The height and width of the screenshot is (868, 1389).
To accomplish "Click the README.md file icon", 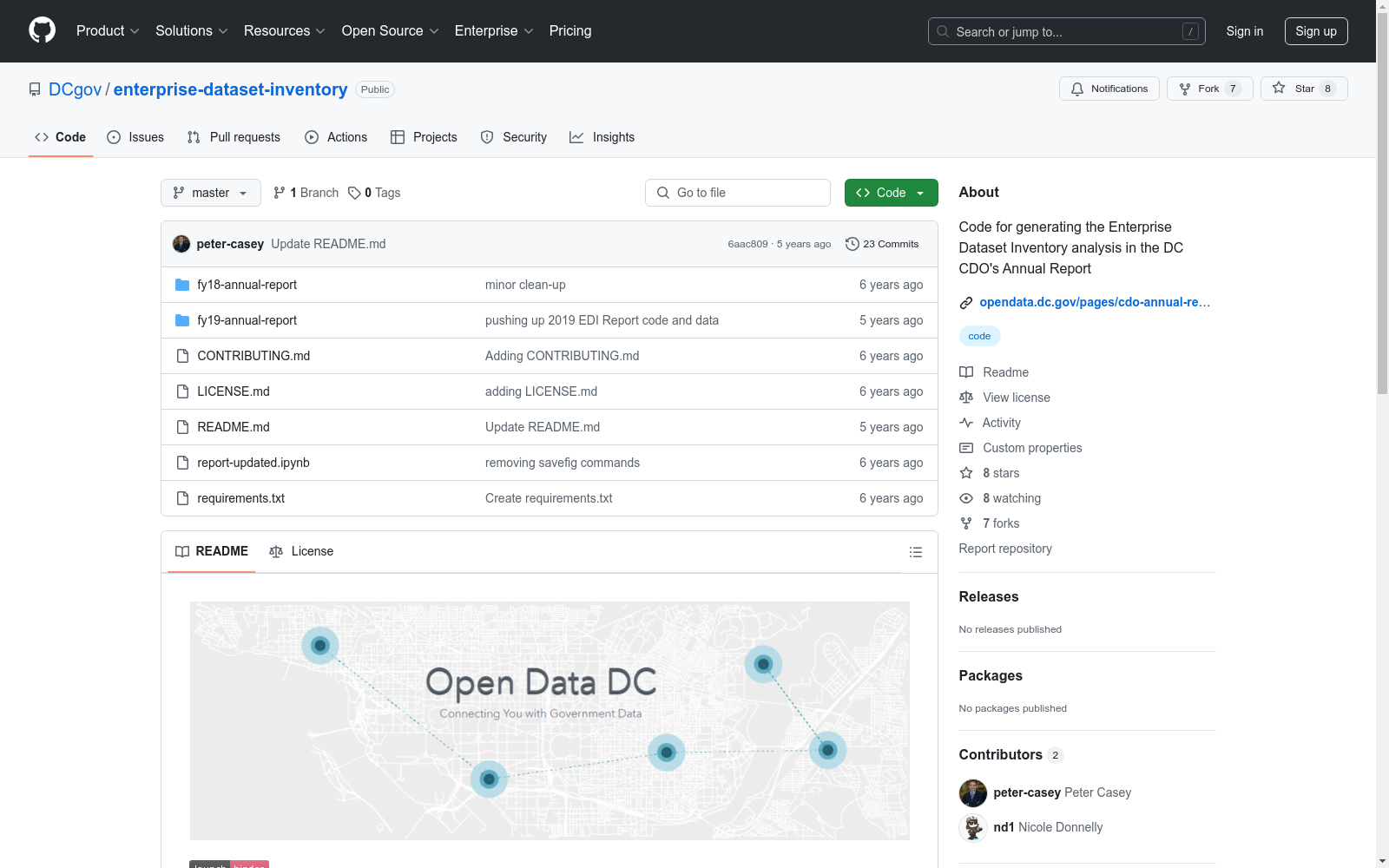I will click(x=182, y=427).
